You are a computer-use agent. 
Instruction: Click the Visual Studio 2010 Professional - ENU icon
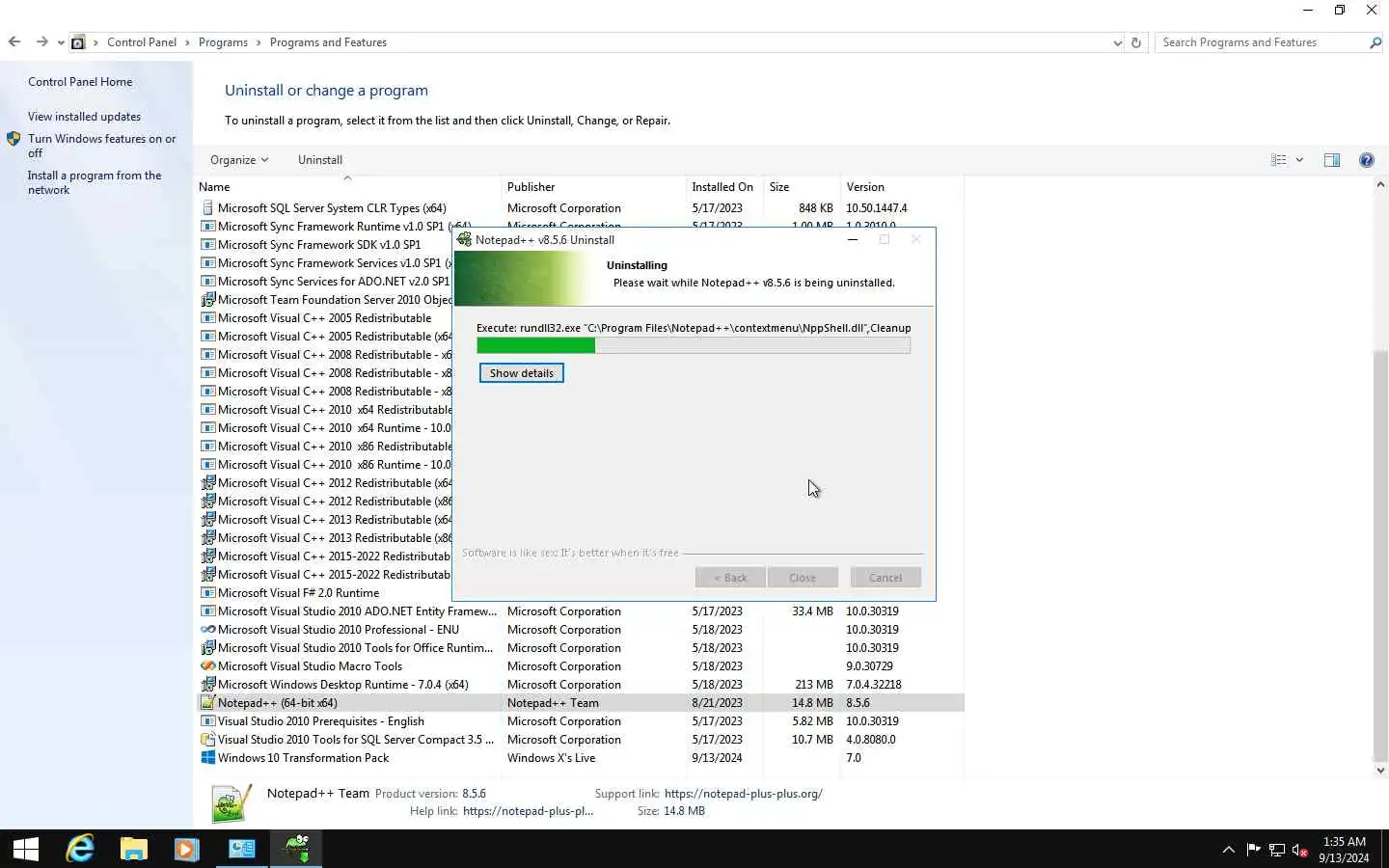click(x=207, y=630)
